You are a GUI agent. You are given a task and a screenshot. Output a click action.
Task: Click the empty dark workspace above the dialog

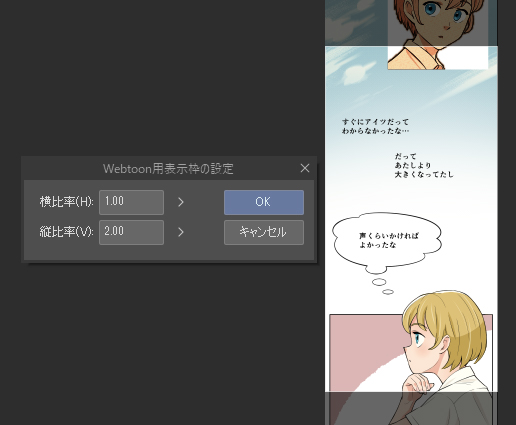160,77
